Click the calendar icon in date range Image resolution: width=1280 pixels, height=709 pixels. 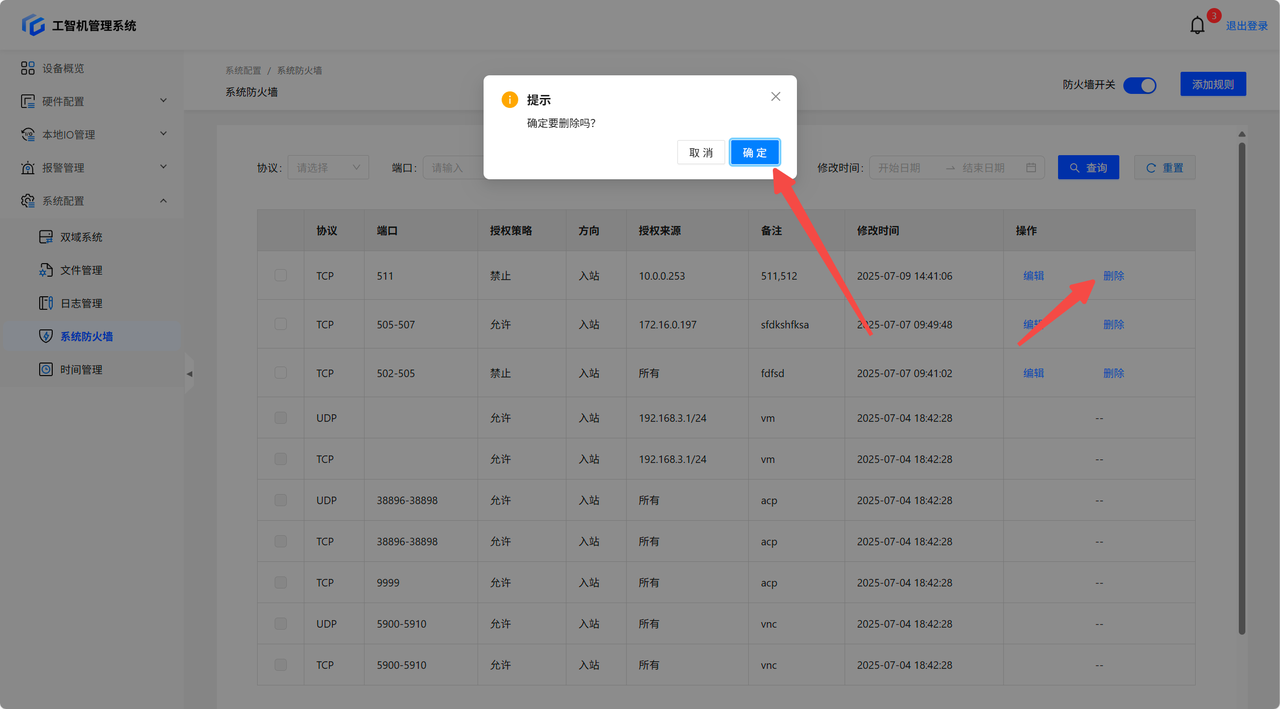pos(1031,168)
